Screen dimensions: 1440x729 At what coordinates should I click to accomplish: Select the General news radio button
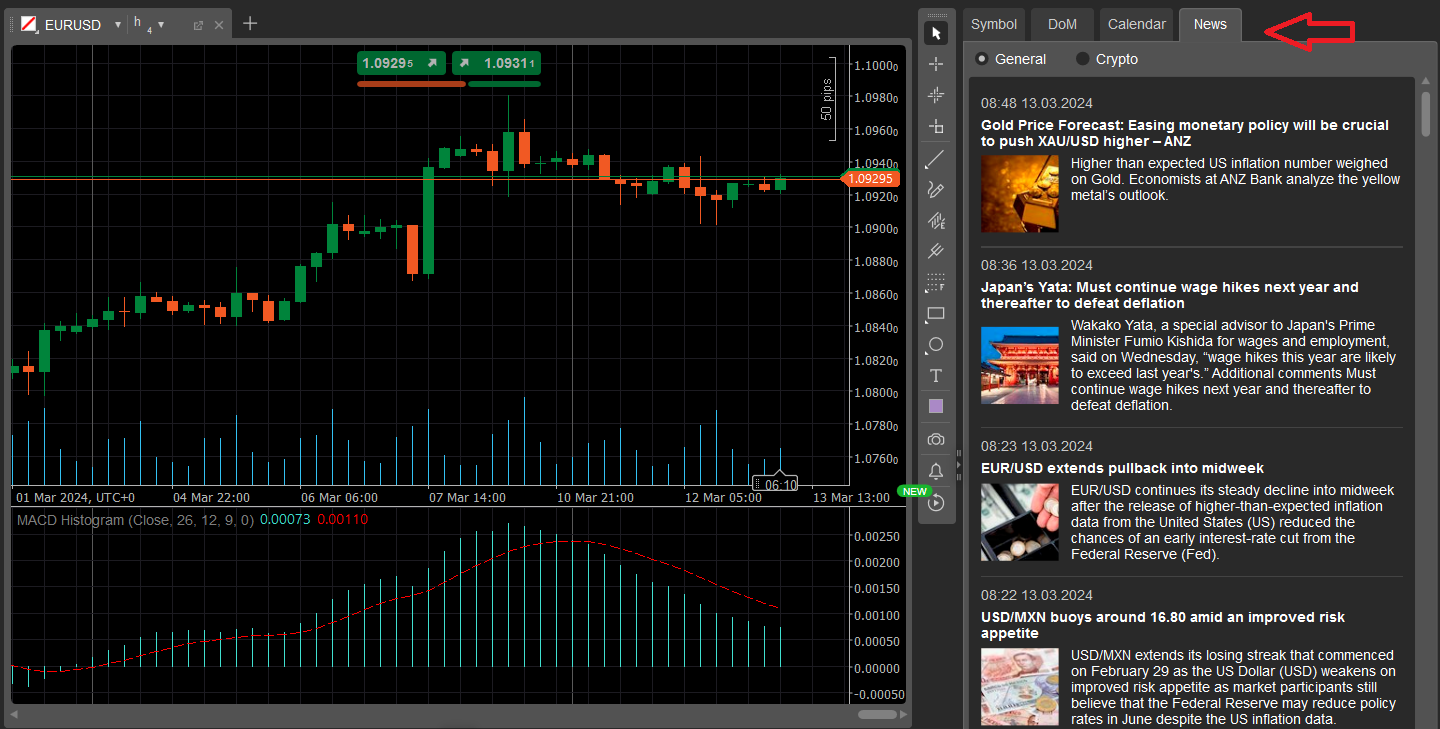point(982,59)
